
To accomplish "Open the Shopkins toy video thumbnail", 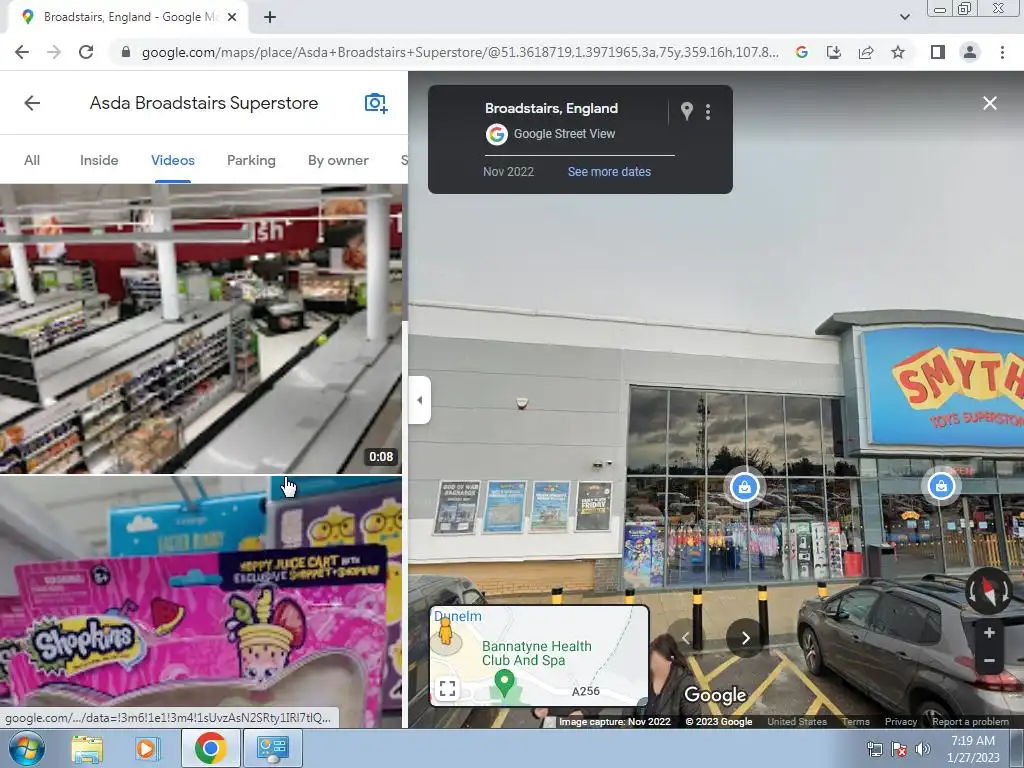I will tap(200, 602).
